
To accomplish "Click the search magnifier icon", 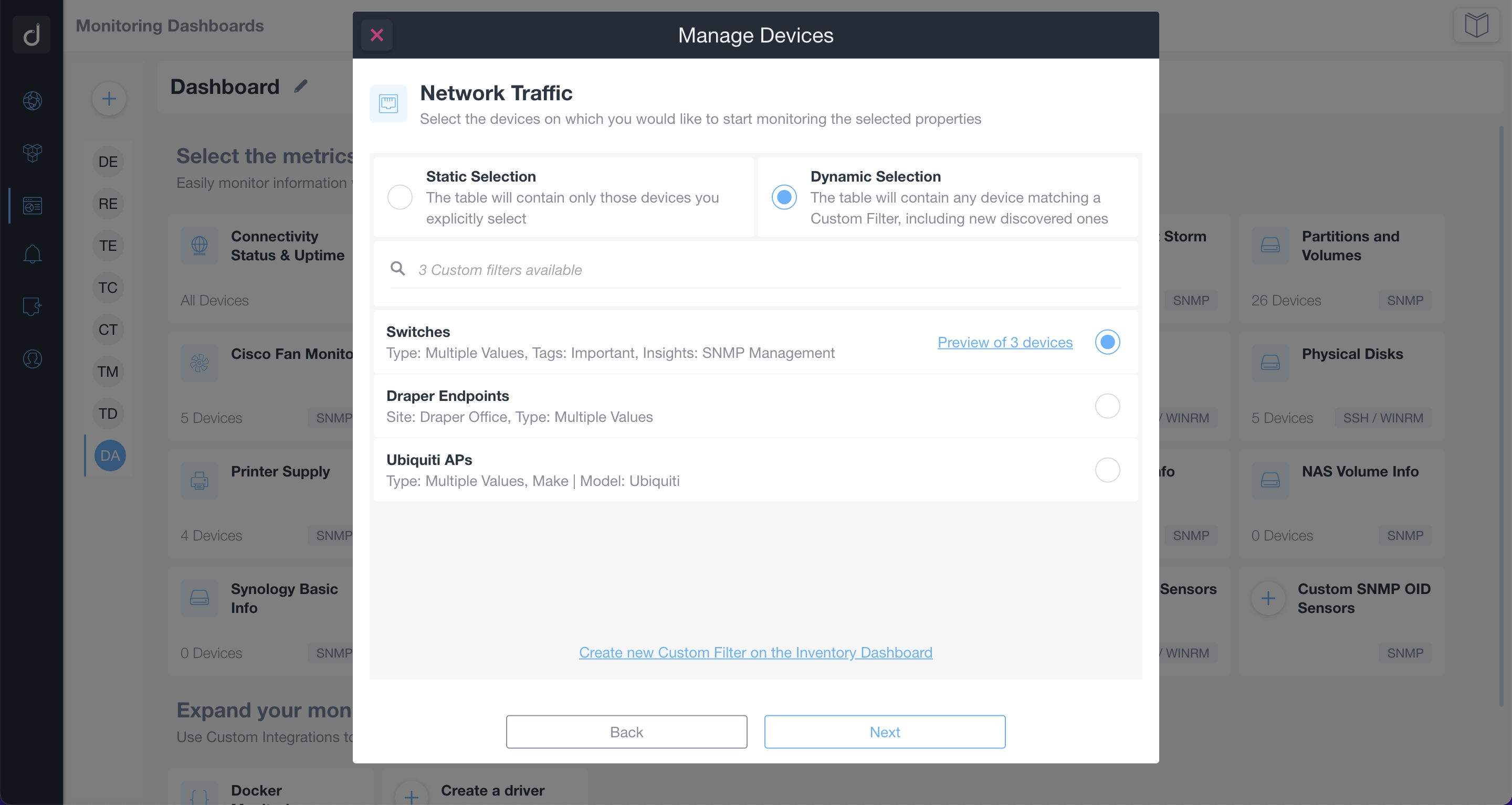I will tap(397, 269).
